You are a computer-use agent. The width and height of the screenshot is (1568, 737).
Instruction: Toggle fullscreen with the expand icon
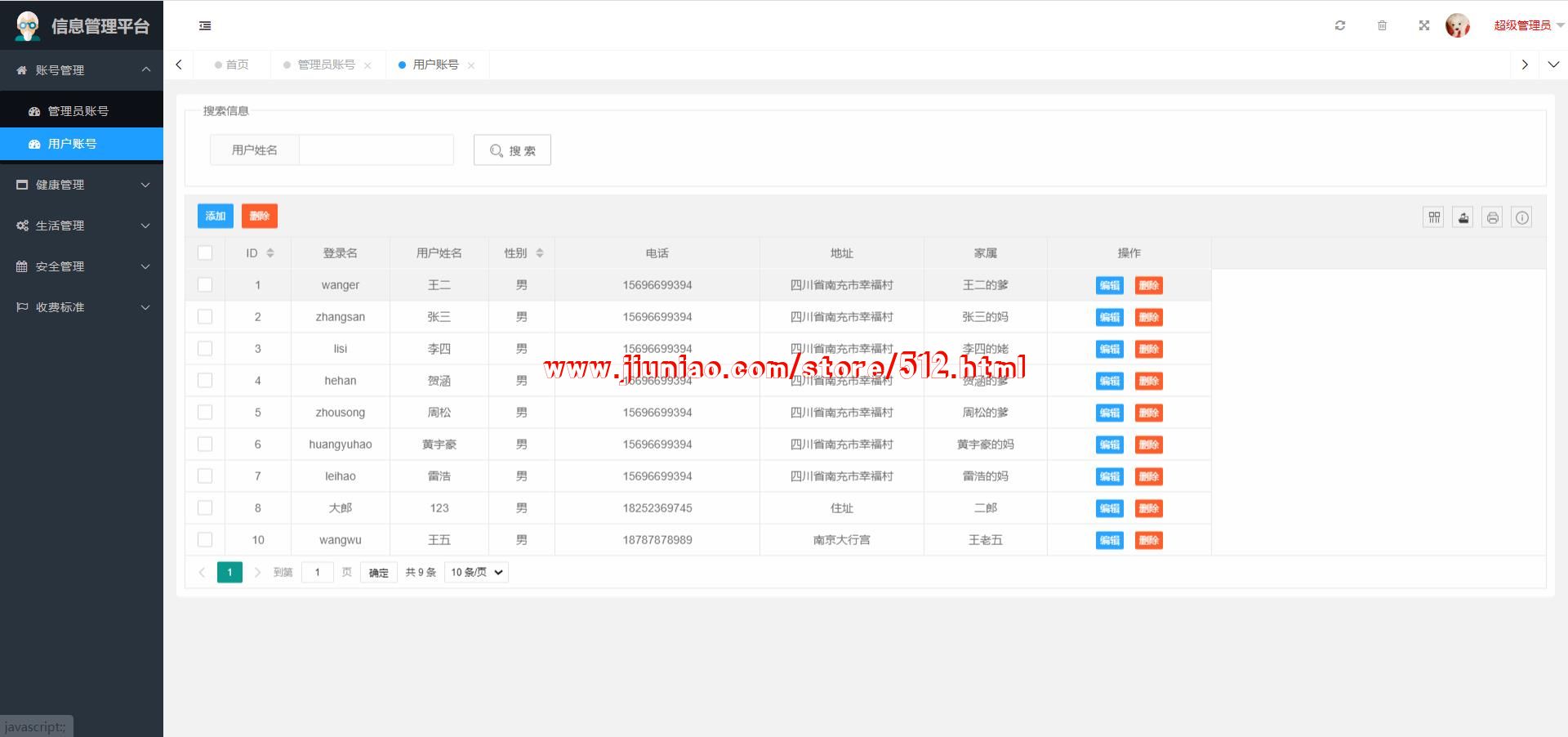tap(1424, 25)
